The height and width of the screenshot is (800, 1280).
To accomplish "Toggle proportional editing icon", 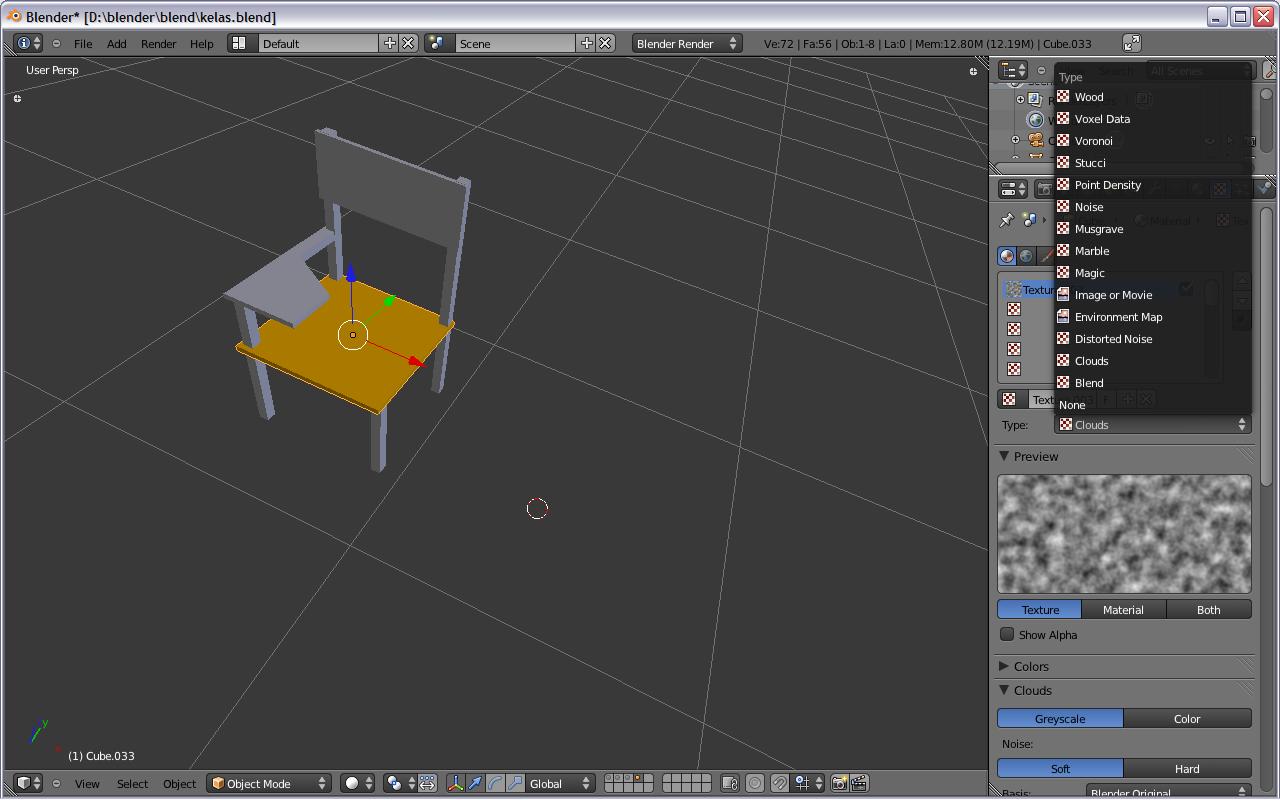I will [756, 783].
